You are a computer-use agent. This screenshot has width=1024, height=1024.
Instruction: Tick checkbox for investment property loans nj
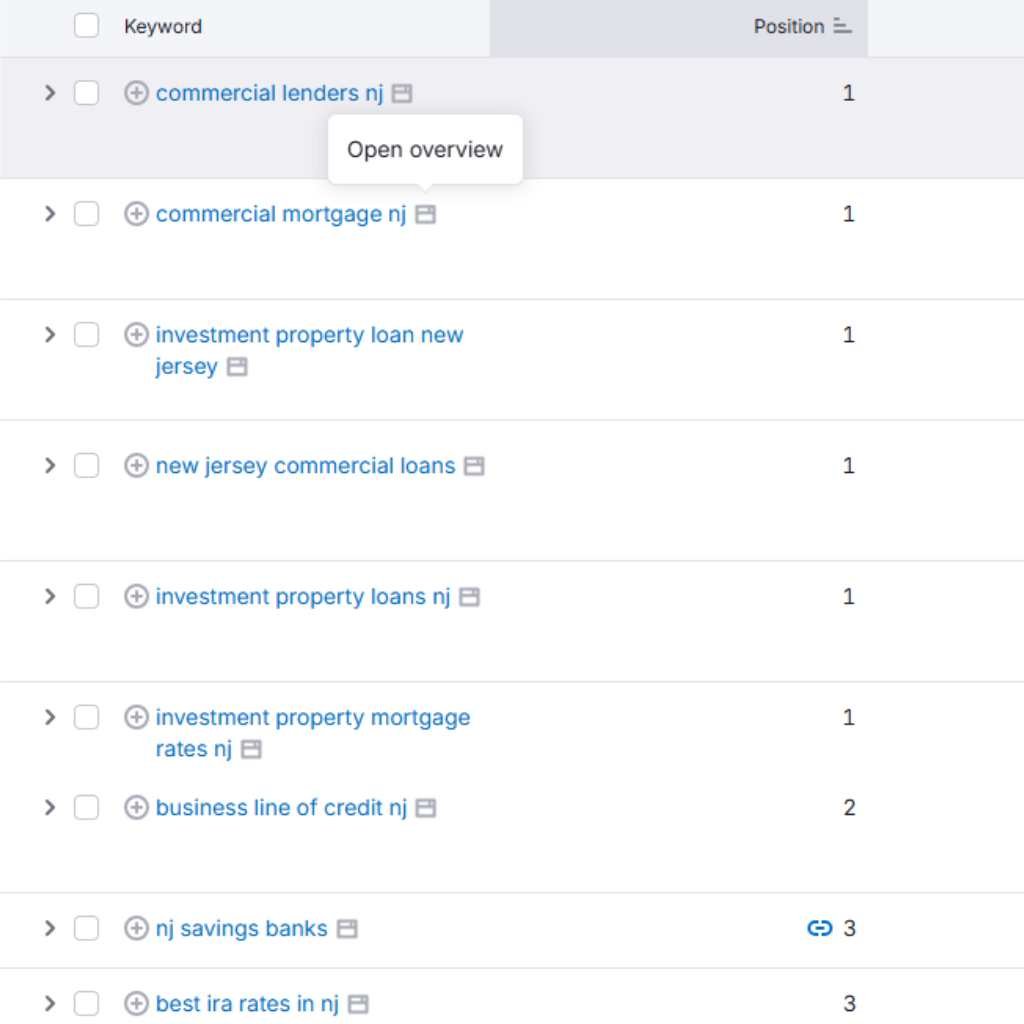coord(87,597)
